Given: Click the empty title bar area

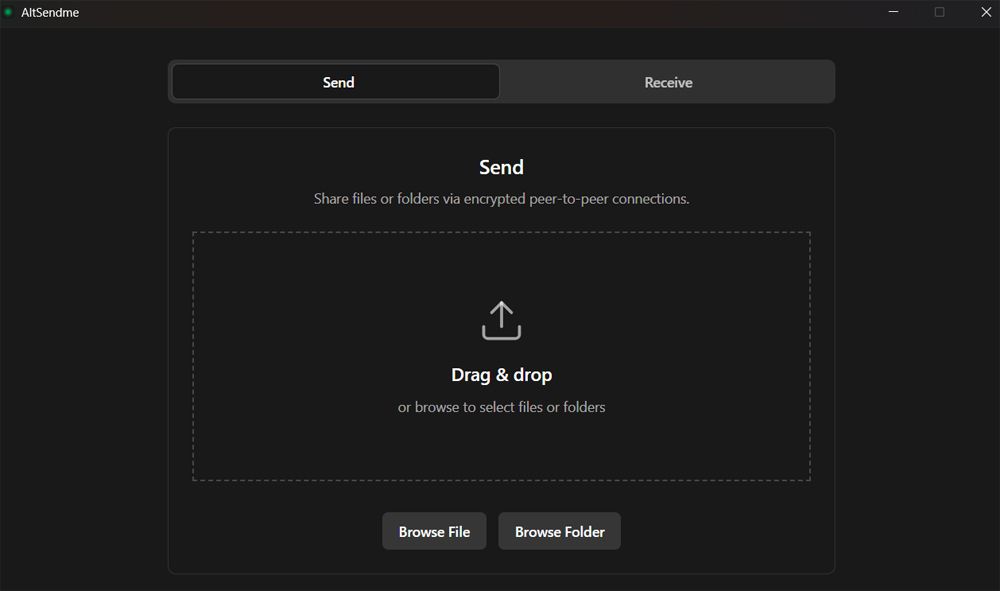Looking at the screenshot, I should click(x=450, y=13).
